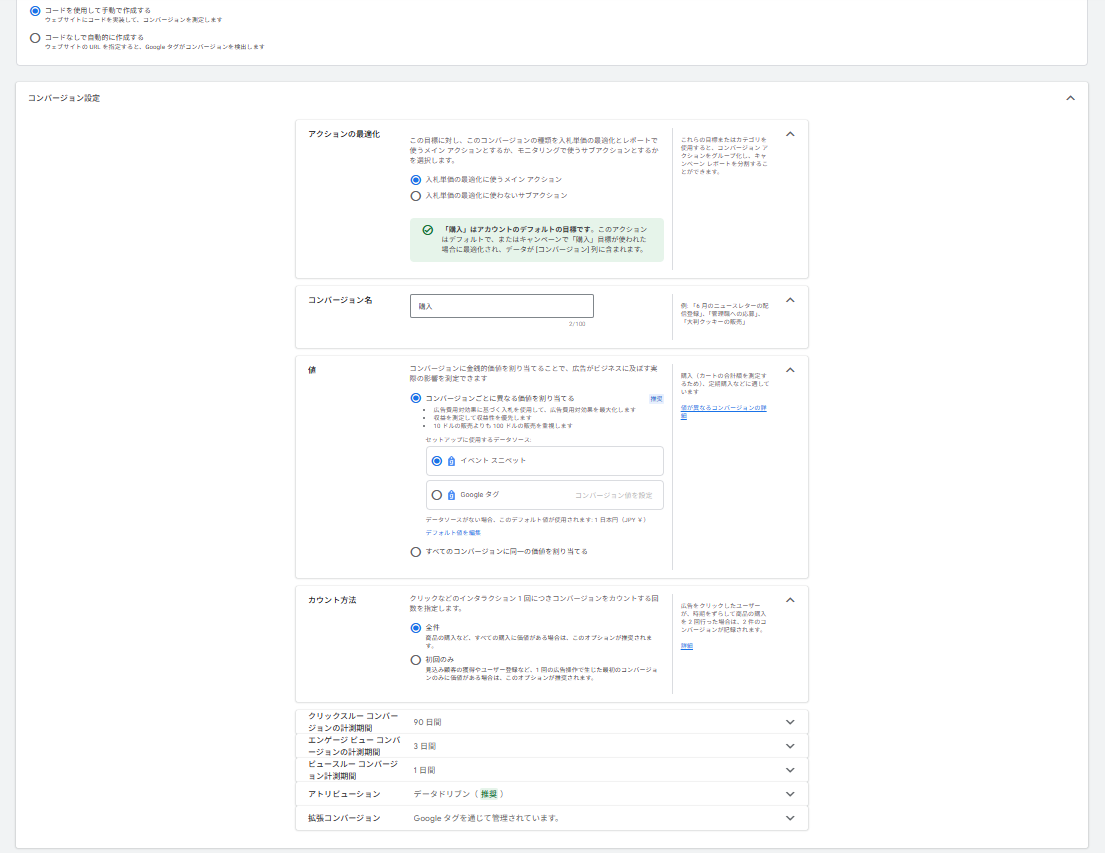Image resolution: width=1105 pixels, height=853 pixels.
Task: Collapse the アクションの最適化 section
Action: [790, 134]
